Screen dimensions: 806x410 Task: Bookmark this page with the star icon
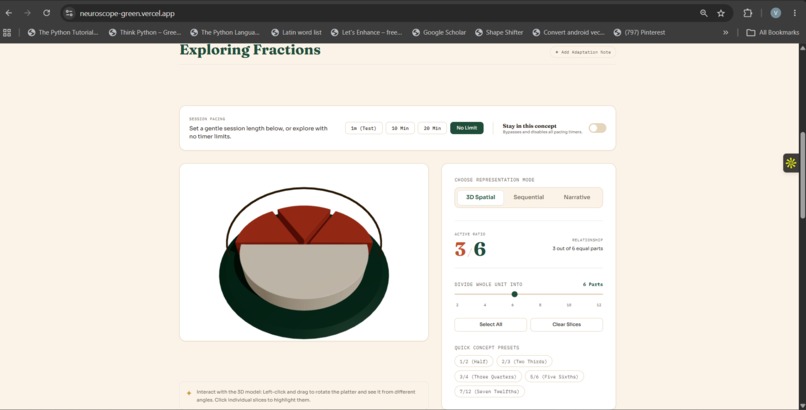721,13
